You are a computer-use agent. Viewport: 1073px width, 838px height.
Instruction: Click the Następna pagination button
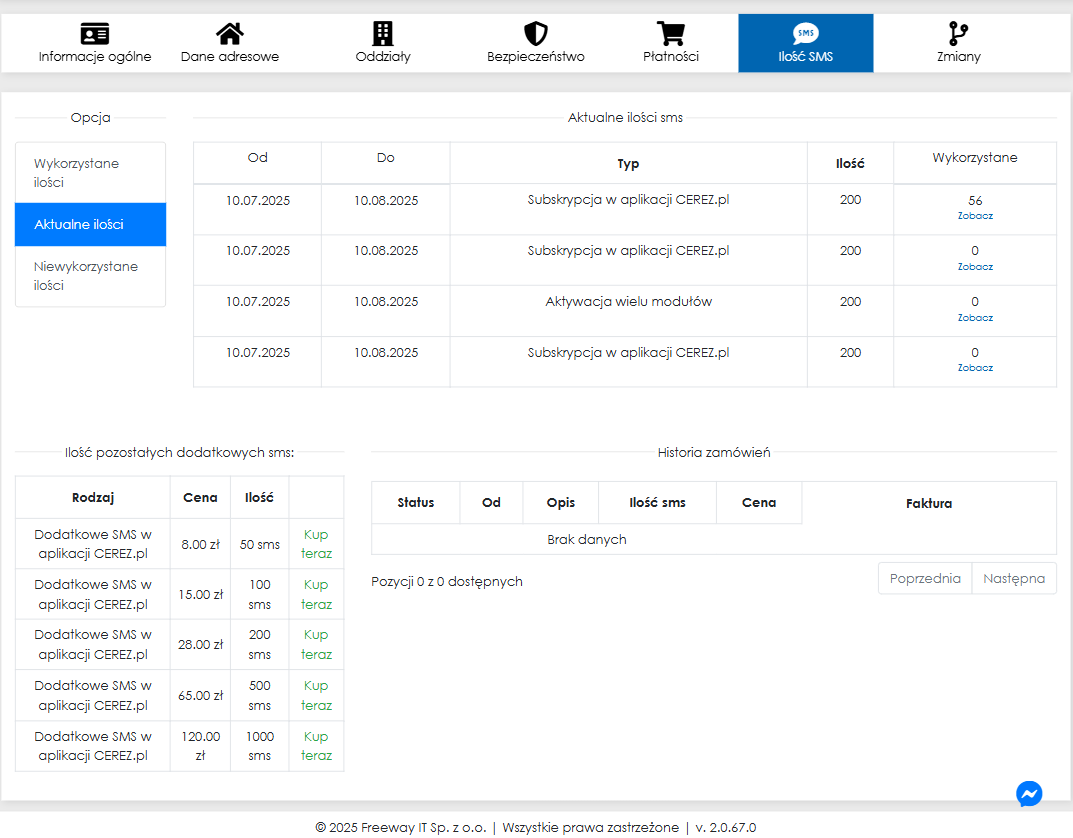(x=1013, y=578)
